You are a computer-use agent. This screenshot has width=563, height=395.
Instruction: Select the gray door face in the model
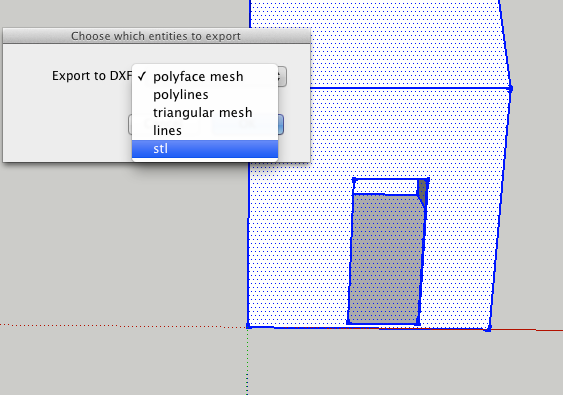[x=385, y=259]
